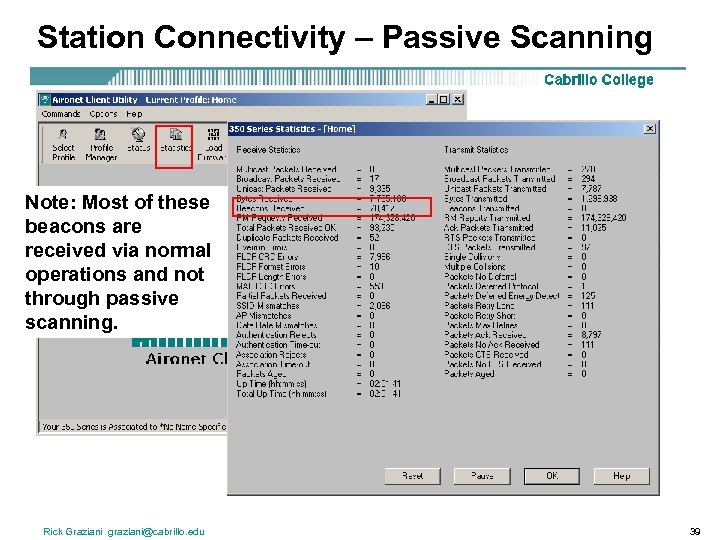This screenshot has width=720, height=540.
Task: Minimize the Aironet Client Utility window
Action: 431,99
